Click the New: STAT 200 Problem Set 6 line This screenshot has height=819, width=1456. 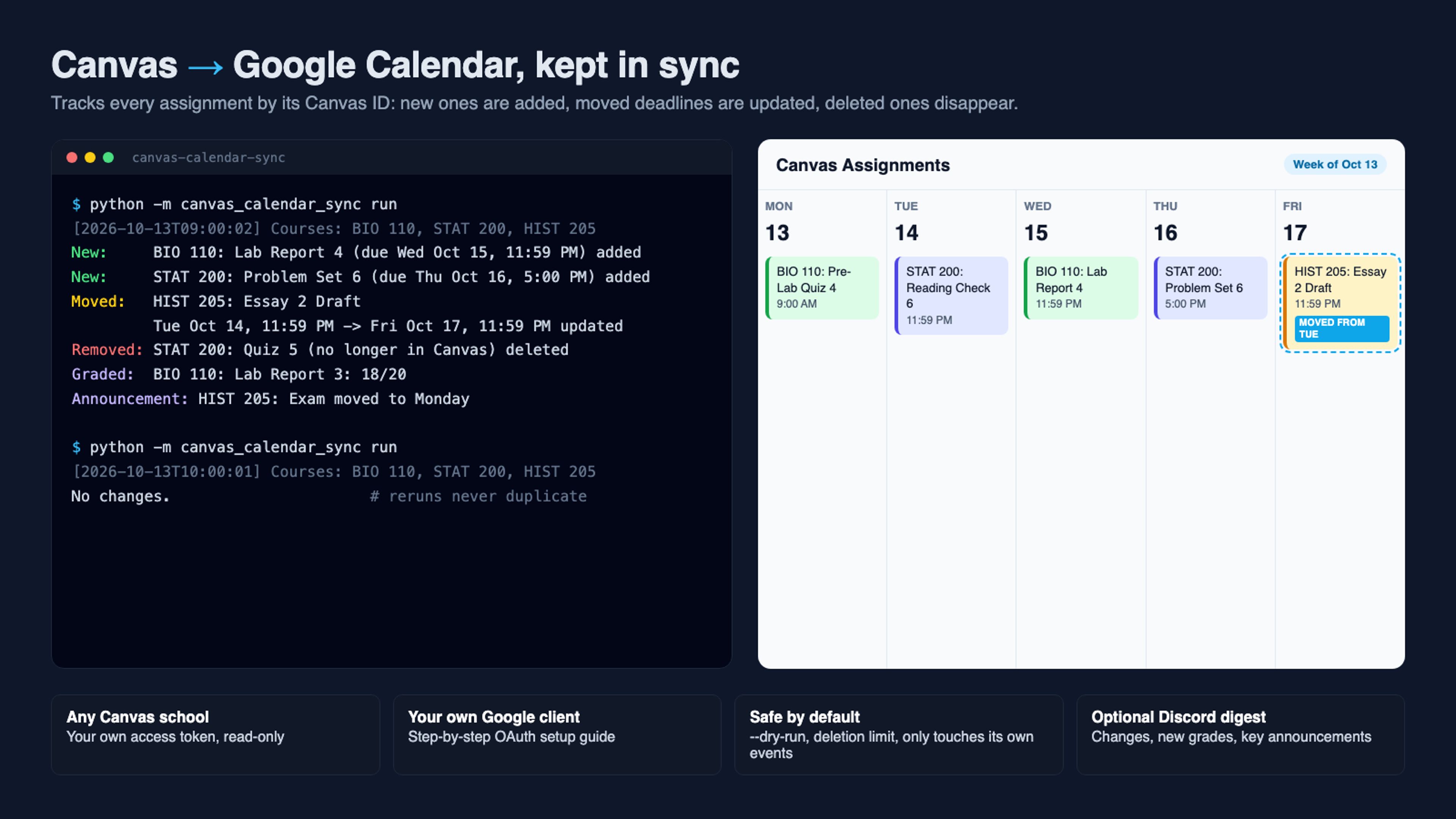[361, 277]
